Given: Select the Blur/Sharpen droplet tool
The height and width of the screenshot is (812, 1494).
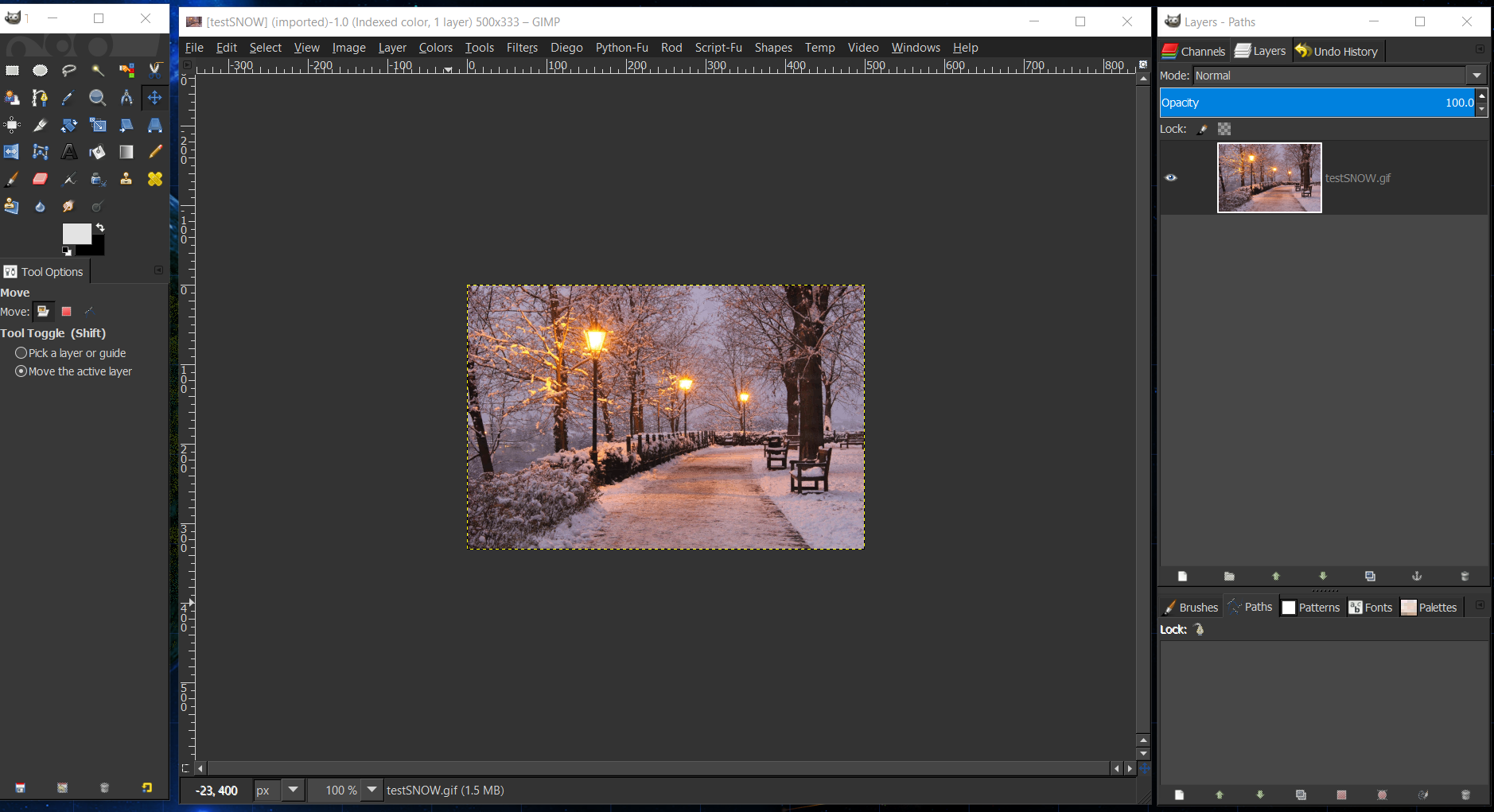Looking at the screenshot, I should coord(40,207).
